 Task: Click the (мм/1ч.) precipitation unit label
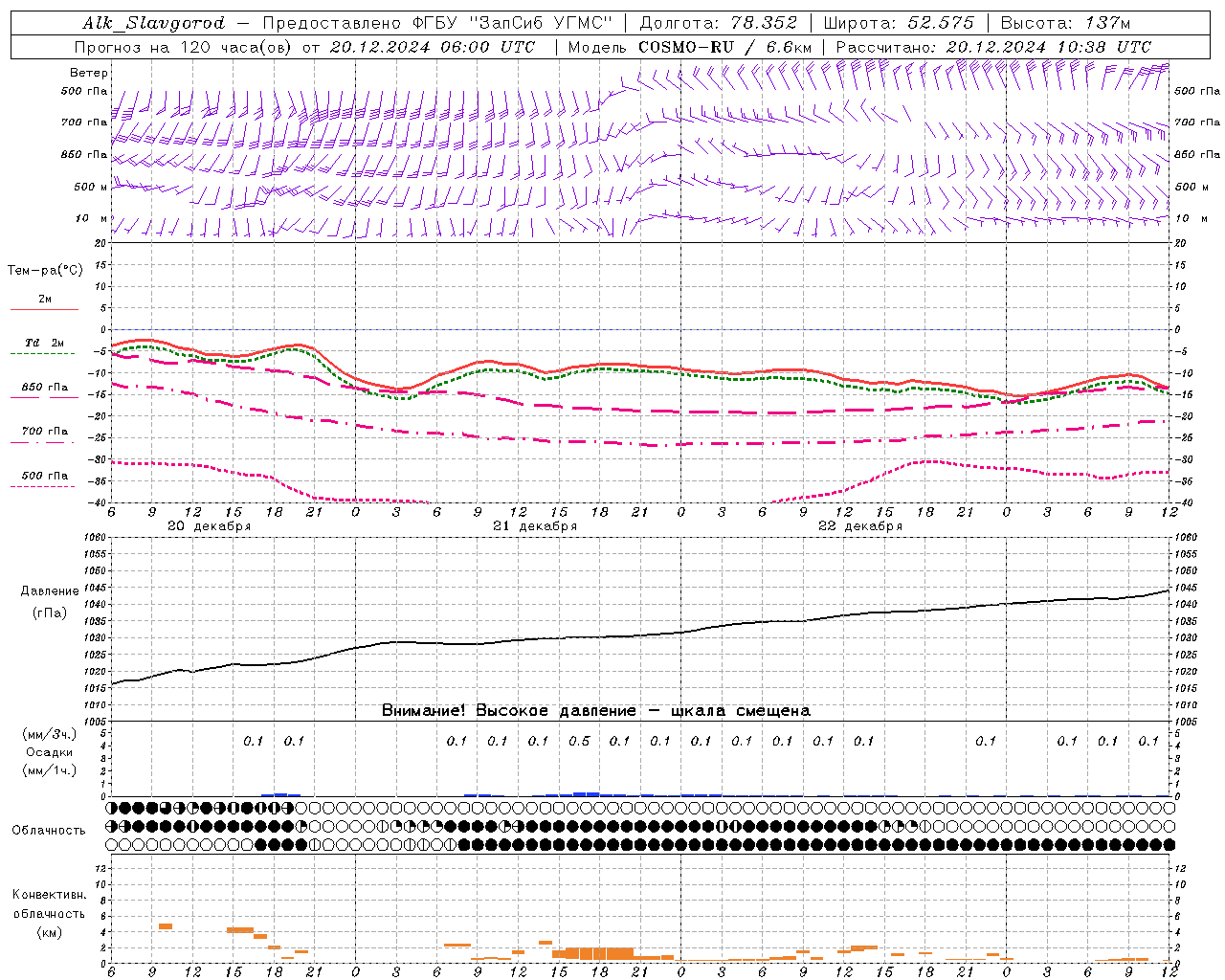pos(50,770)
